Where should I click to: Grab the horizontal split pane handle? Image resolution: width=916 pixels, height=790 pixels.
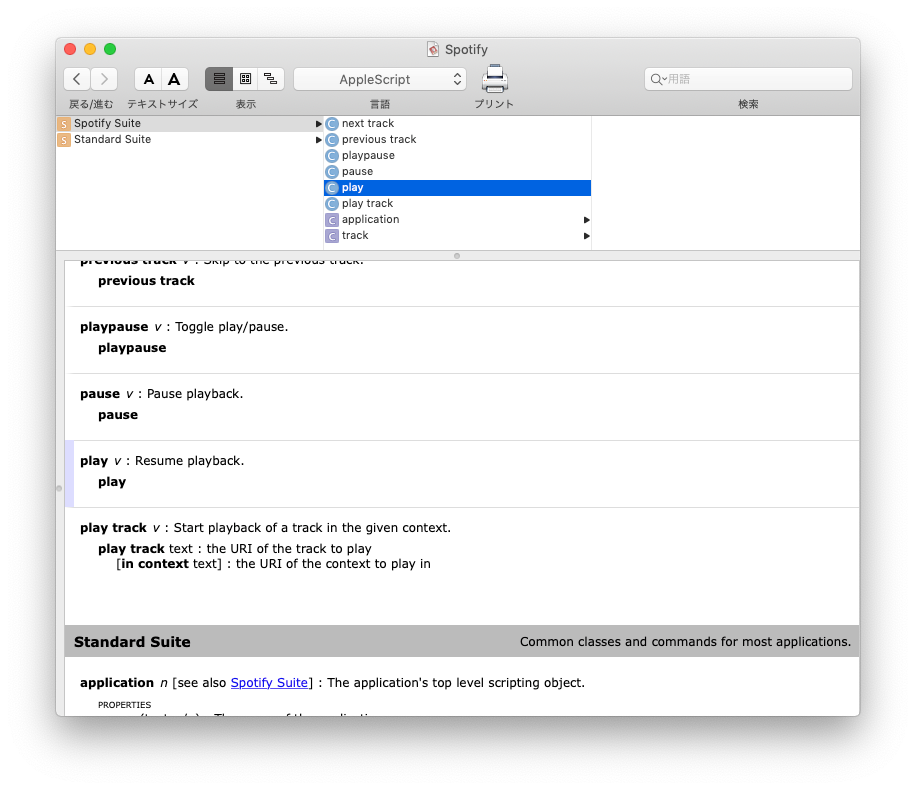click(x=457, y=256)
